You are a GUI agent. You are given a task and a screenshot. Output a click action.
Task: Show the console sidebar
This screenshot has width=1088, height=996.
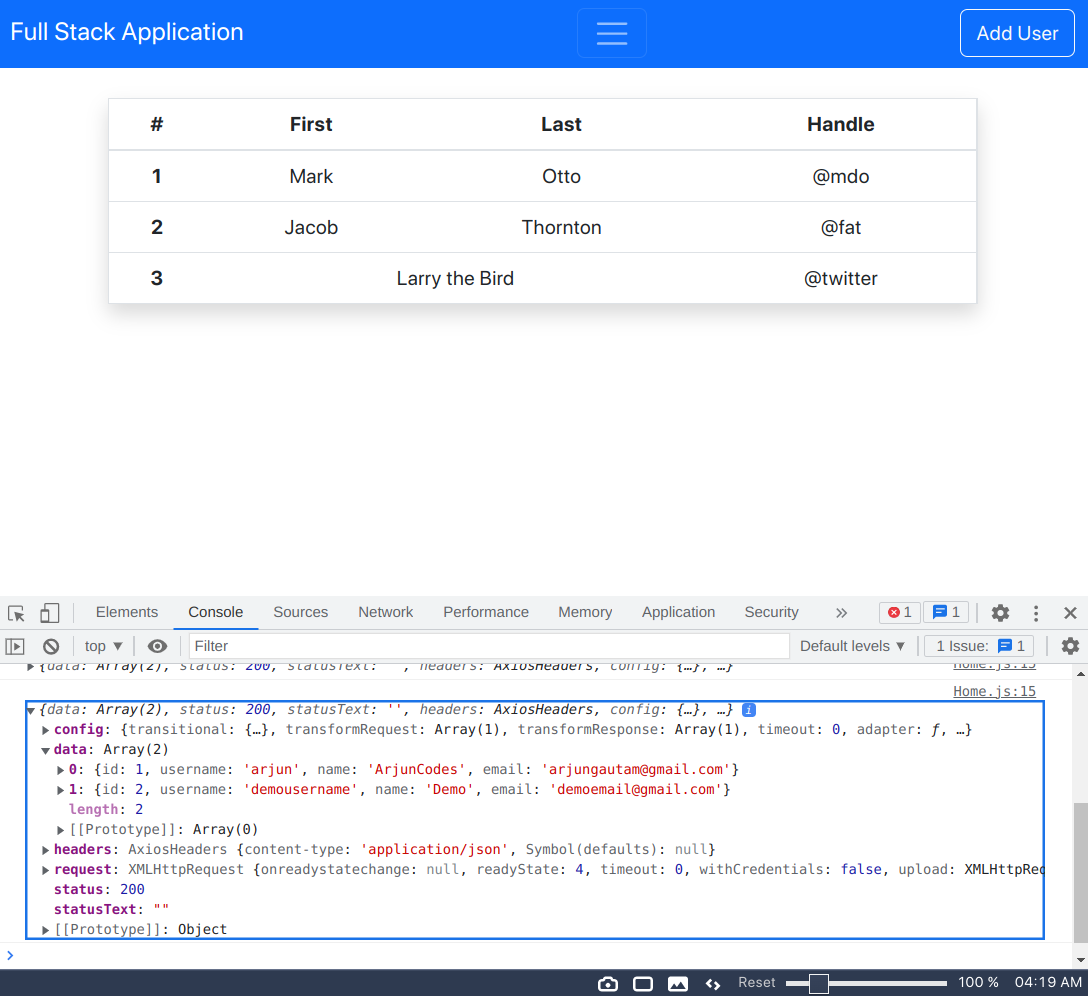[x=15, y=646]
